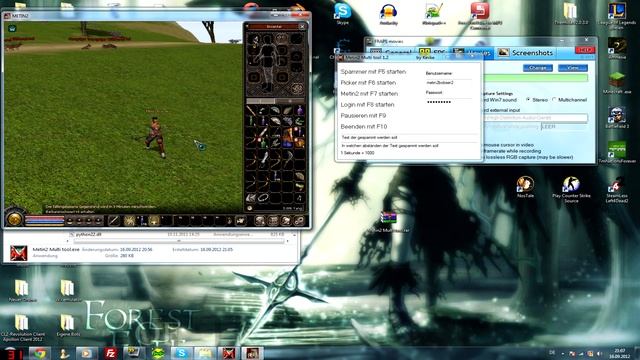Click the Metin2 health bar
The image size is (640, 360).
[x=45, y=219]
